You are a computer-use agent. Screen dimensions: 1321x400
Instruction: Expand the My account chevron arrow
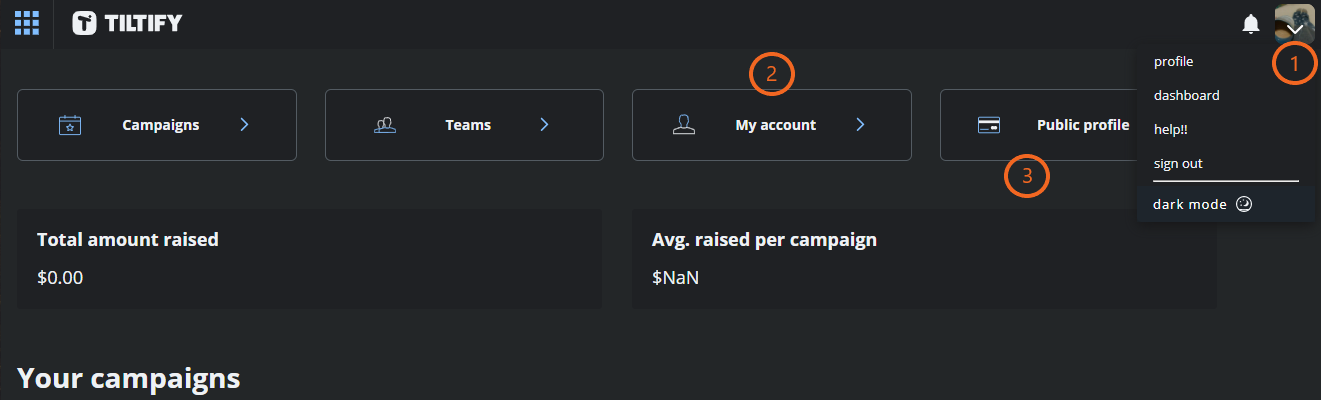point(860,125)
